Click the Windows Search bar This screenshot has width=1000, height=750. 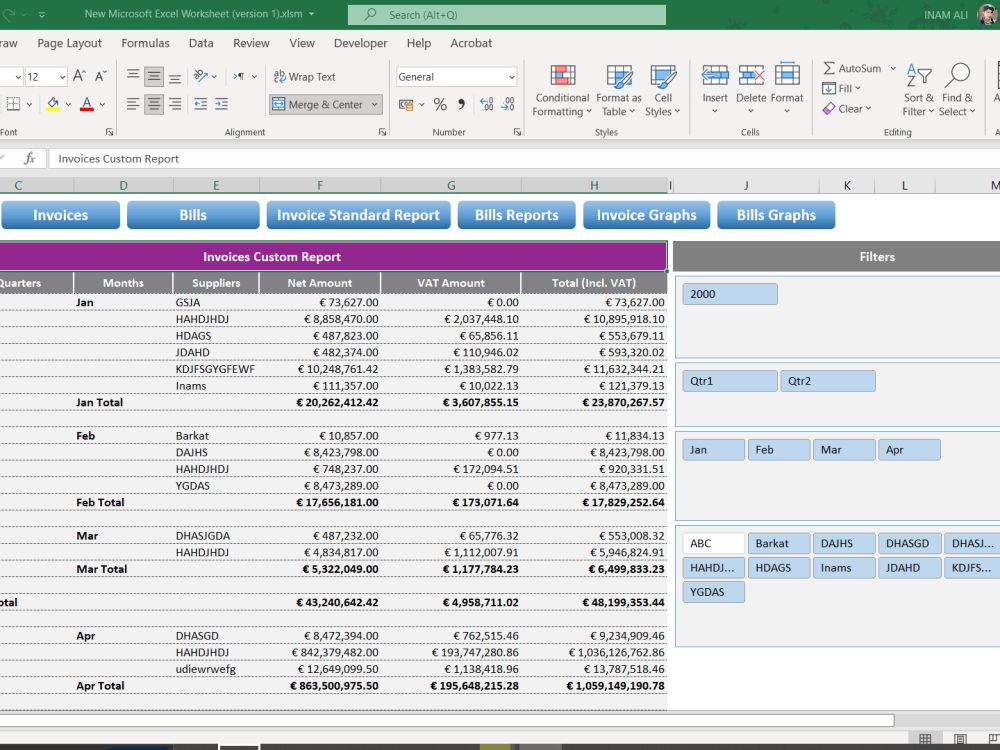point(506,16)
